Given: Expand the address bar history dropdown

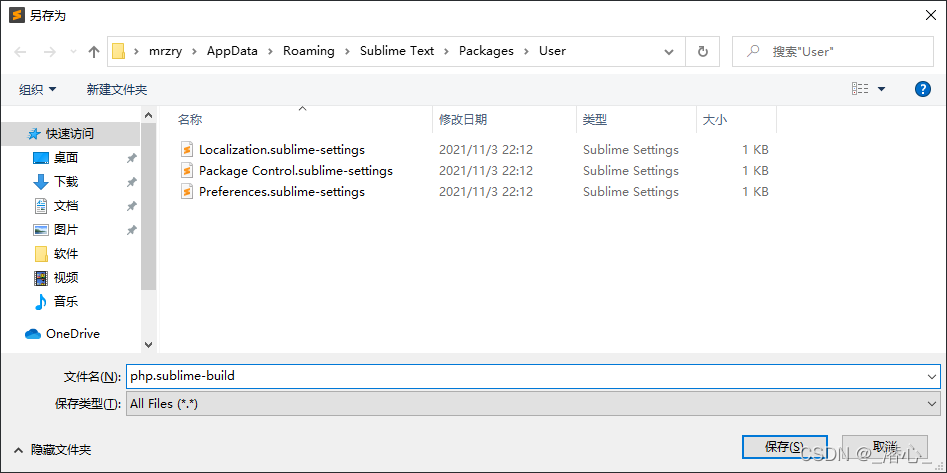Looking at the screenshot, I should 669,52.
